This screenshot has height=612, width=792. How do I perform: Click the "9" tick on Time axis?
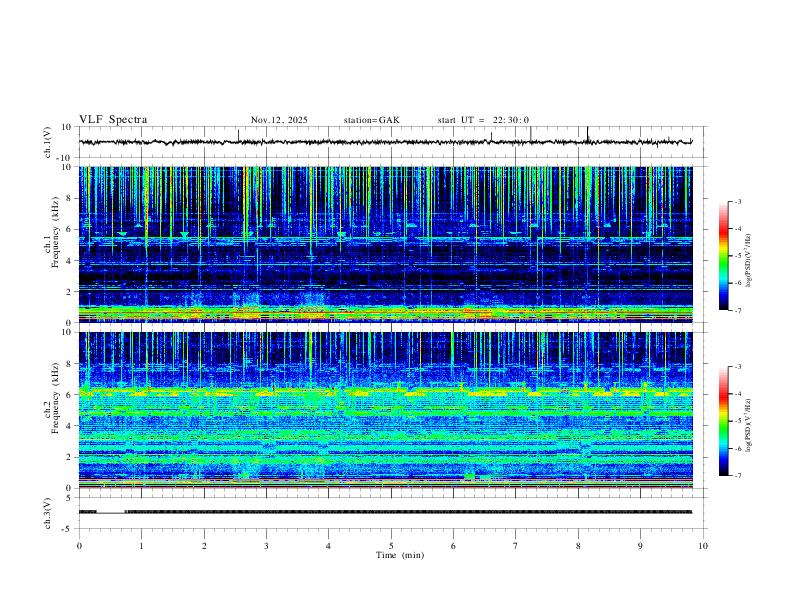(640, 546)
